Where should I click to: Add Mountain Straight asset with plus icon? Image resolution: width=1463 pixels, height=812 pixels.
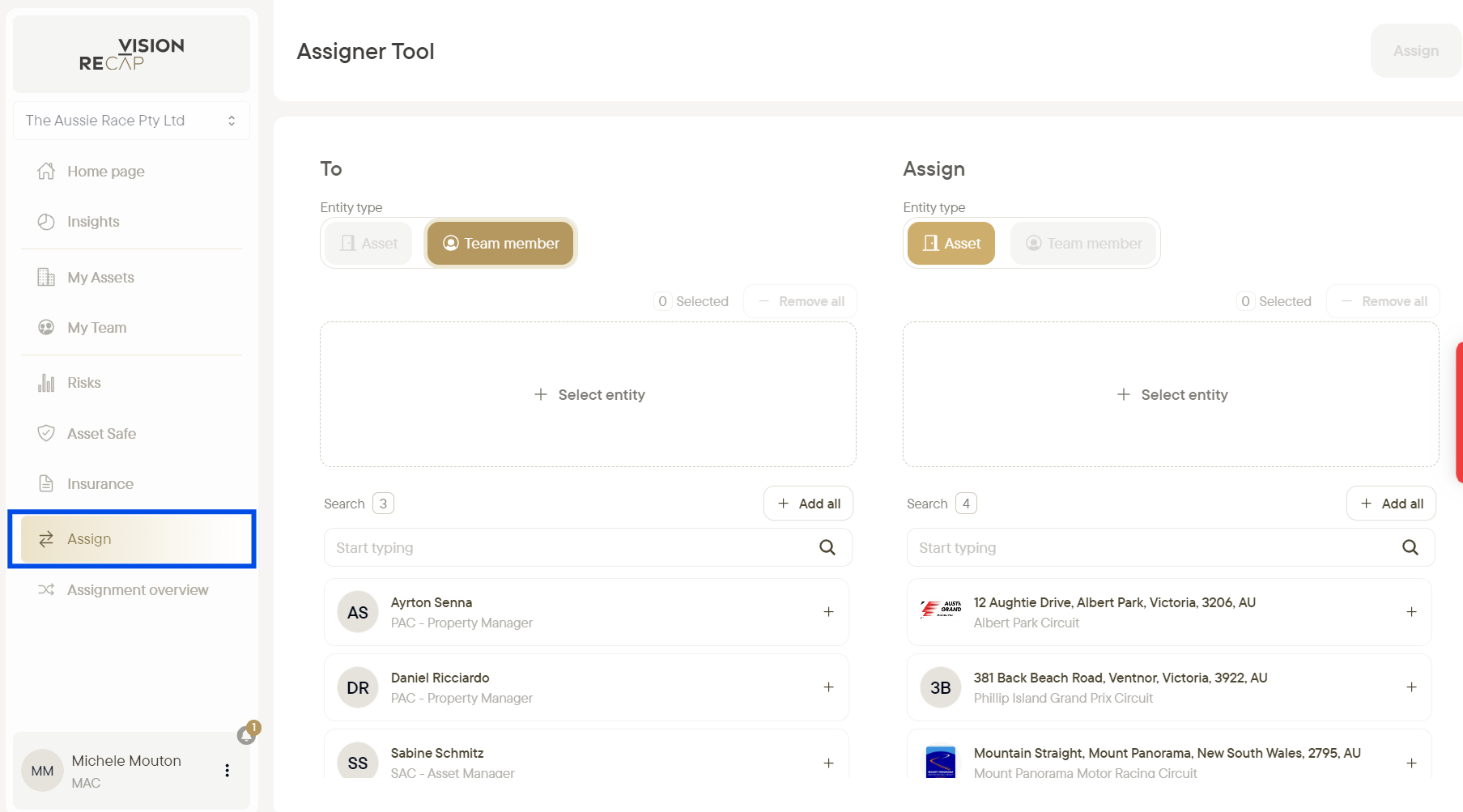pos(1411,763)
